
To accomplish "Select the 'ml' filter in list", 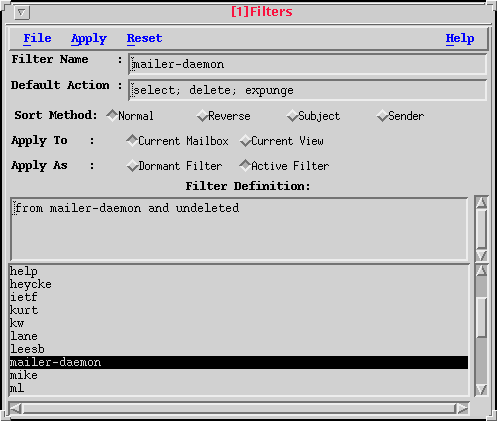I will pyautogui.click(x=239, y=388).
